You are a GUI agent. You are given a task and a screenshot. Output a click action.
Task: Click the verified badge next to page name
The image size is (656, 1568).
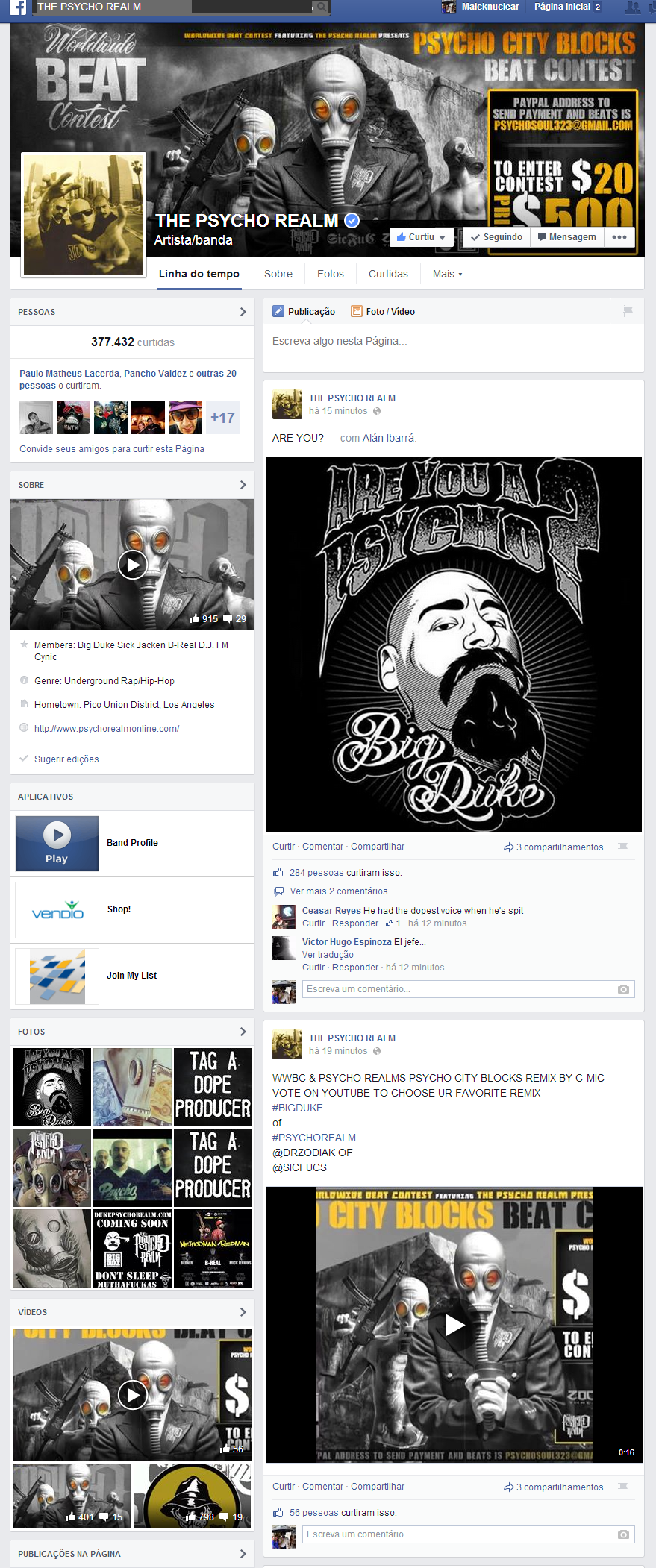tap(352, 220)
